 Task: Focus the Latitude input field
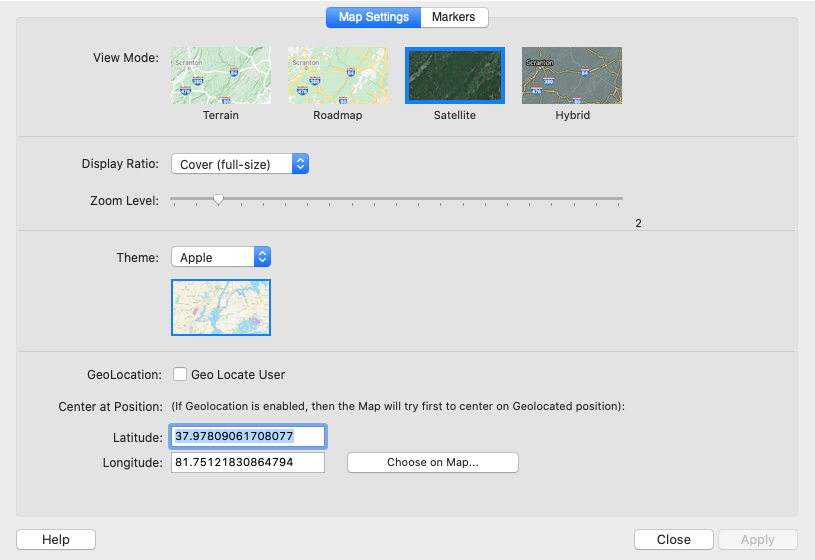click(x=248, y=436)
